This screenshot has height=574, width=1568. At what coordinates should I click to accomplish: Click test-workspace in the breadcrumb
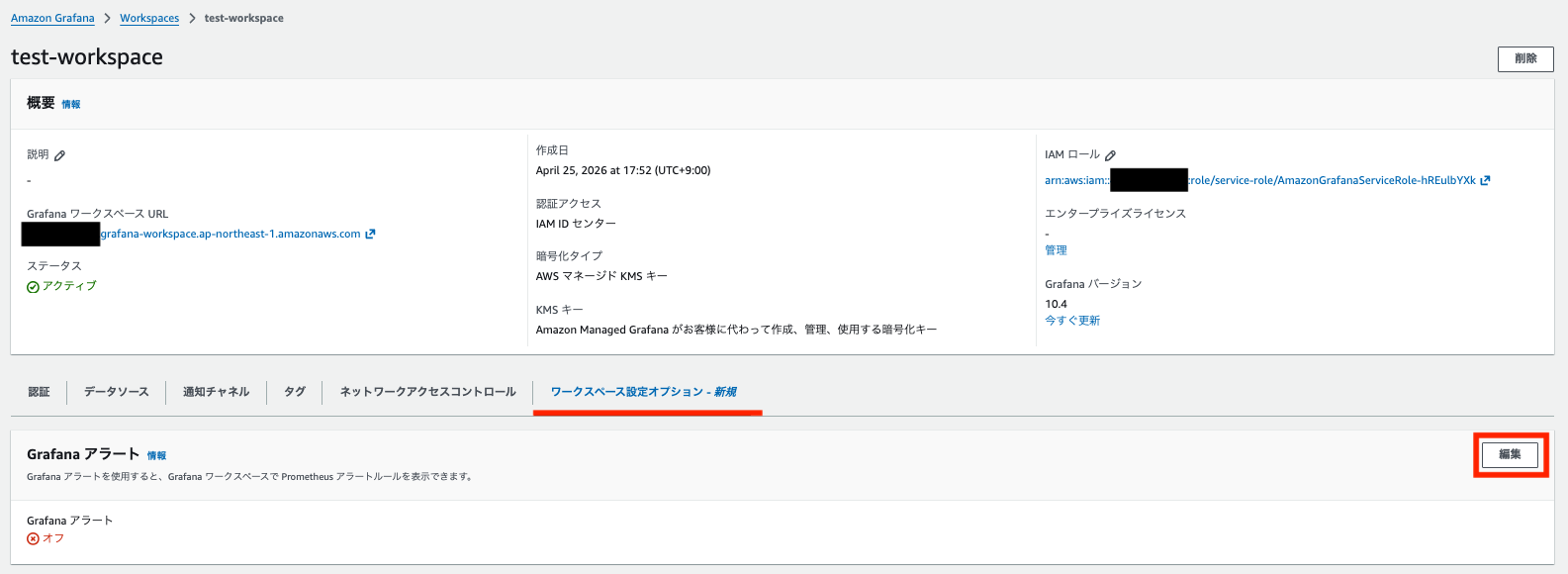243,18
